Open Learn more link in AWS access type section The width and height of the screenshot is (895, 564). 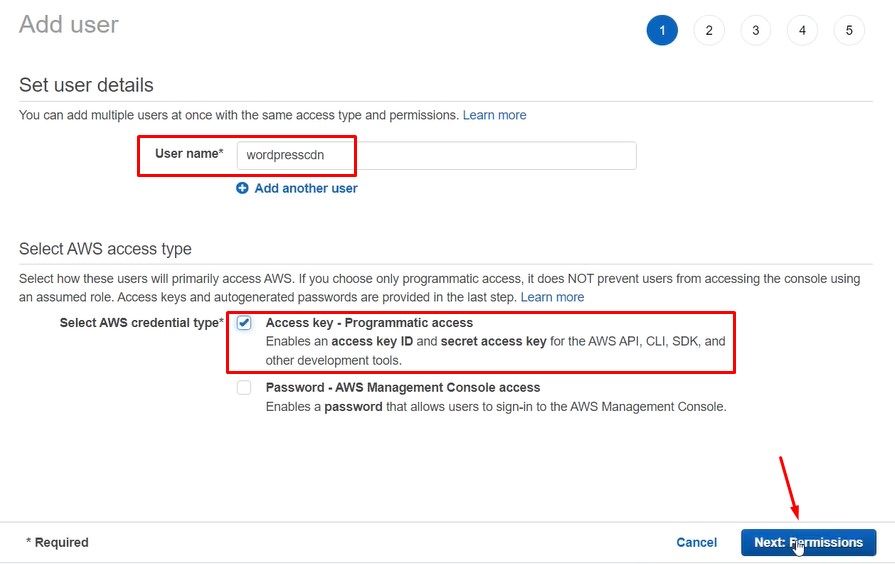[552, 297]
